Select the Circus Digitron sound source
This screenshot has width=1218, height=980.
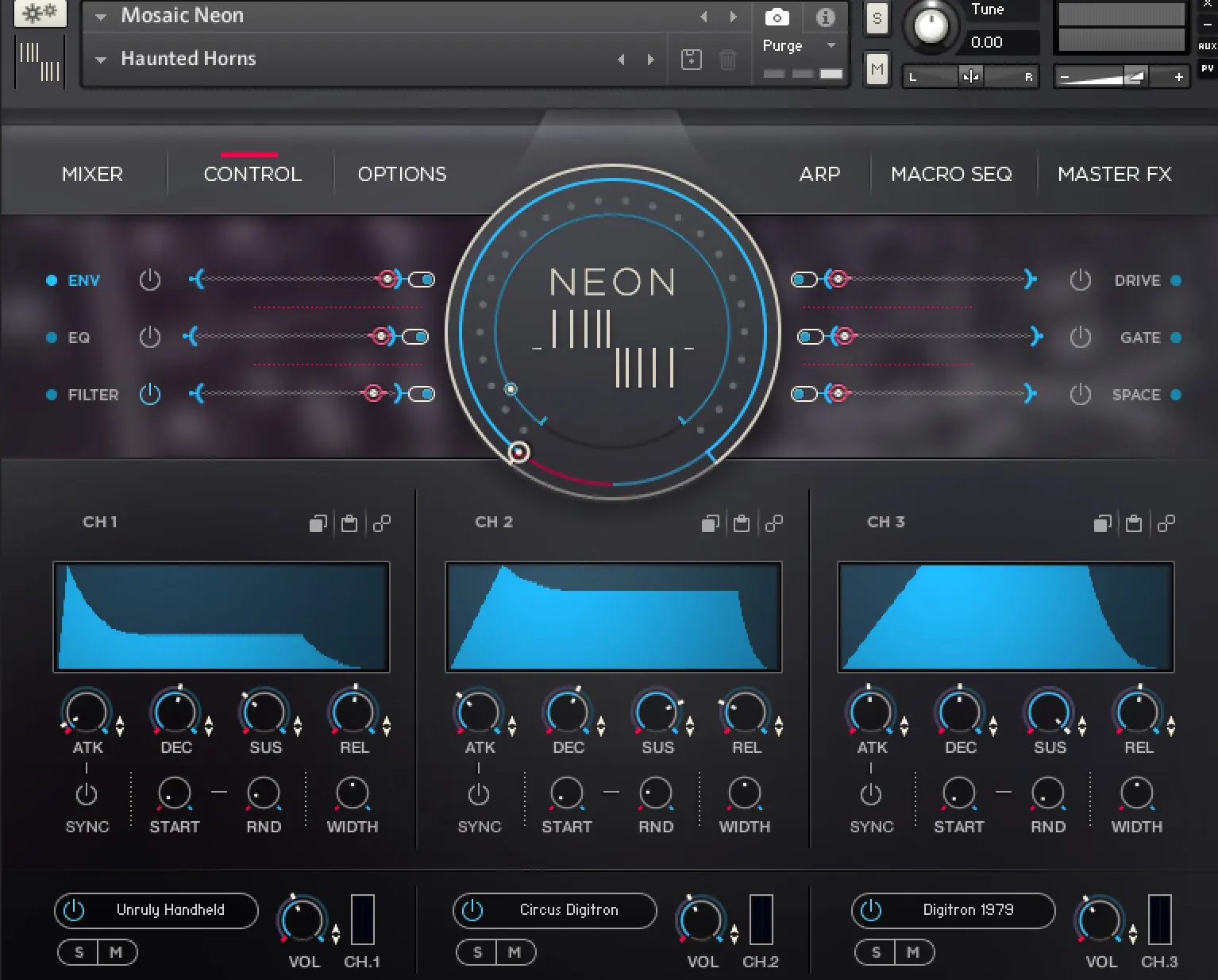pos(569,910)
